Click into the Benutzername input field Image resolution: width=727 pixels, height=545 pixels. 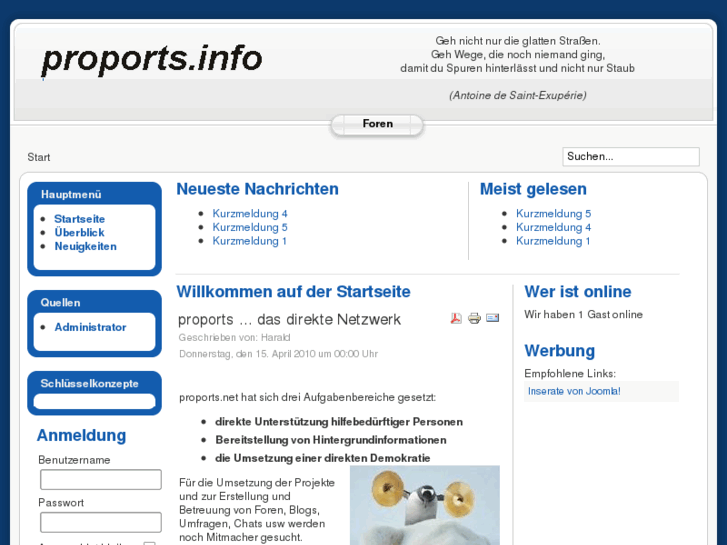coord(101,480)
